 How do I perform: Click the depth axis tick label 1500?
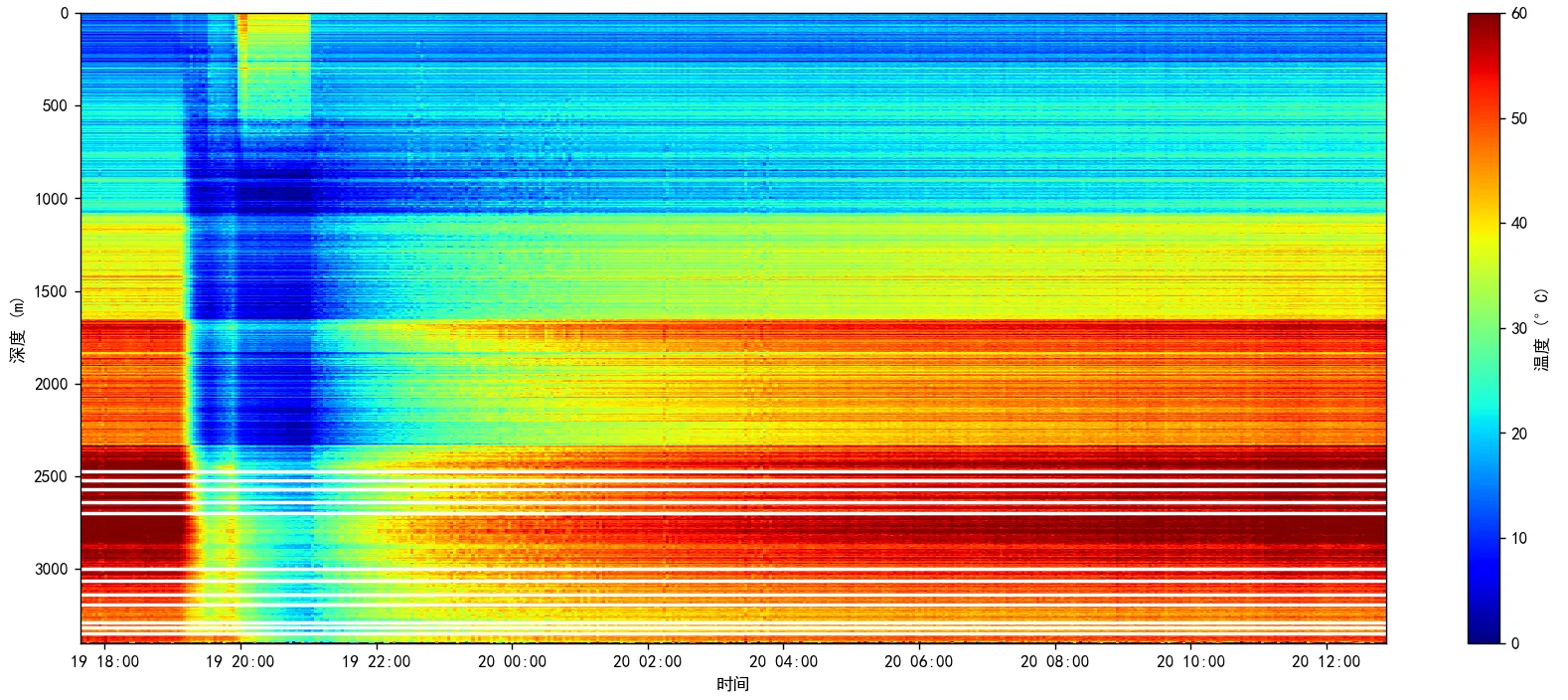(x=52, y=291)
